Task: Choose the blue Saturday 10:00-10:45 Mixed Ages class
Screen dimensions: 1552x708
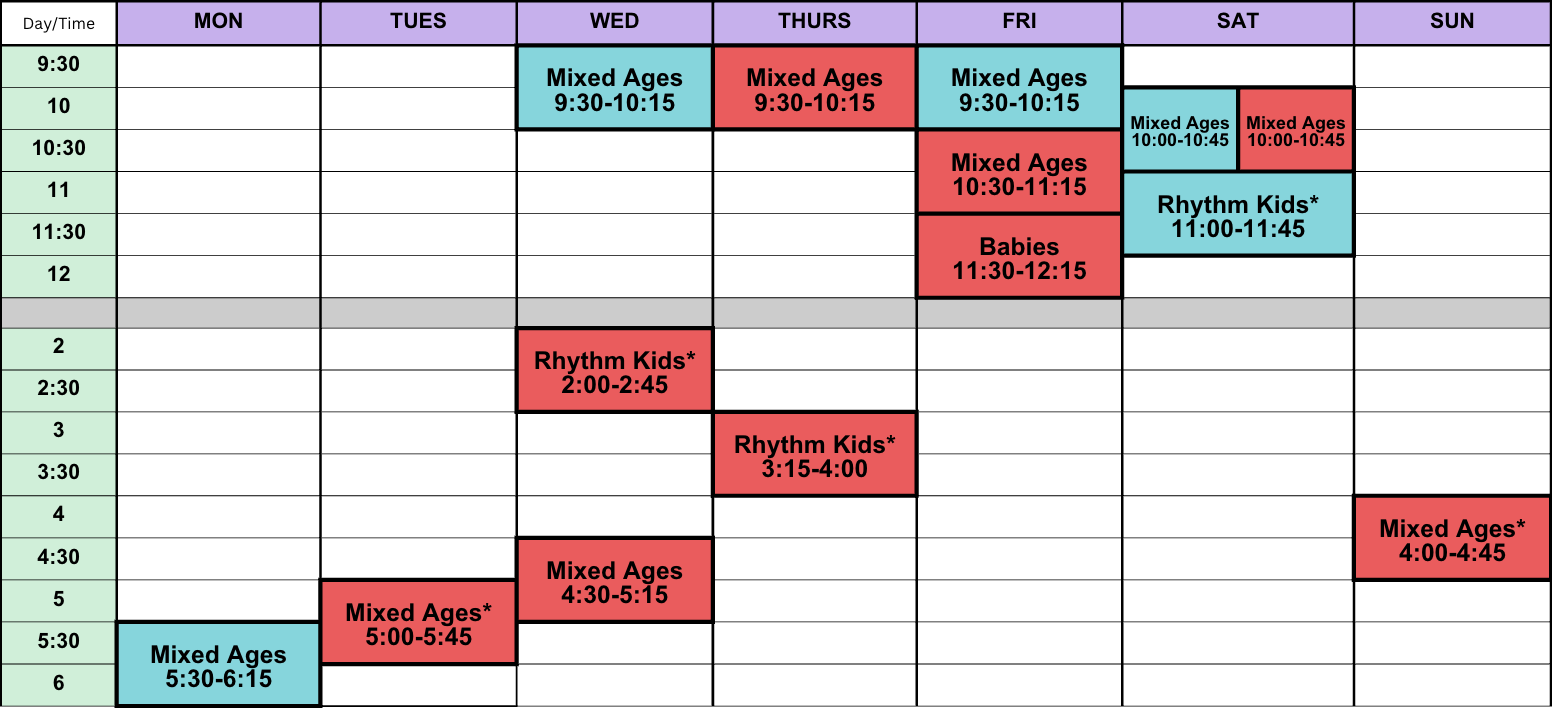Action: point(1180,130)
